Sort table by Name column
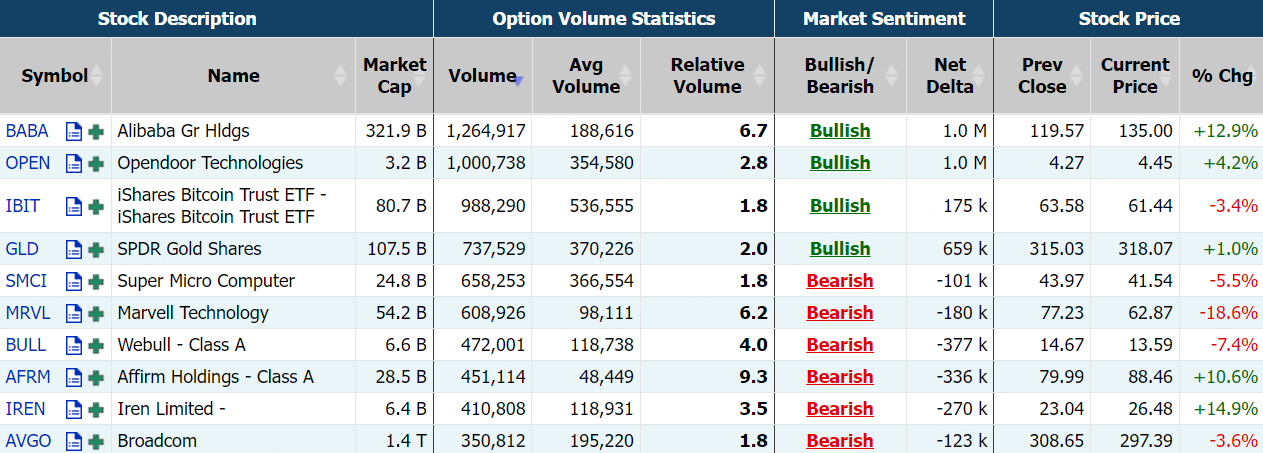This screenshot has width=1263, height=453. tap(233, 75)
